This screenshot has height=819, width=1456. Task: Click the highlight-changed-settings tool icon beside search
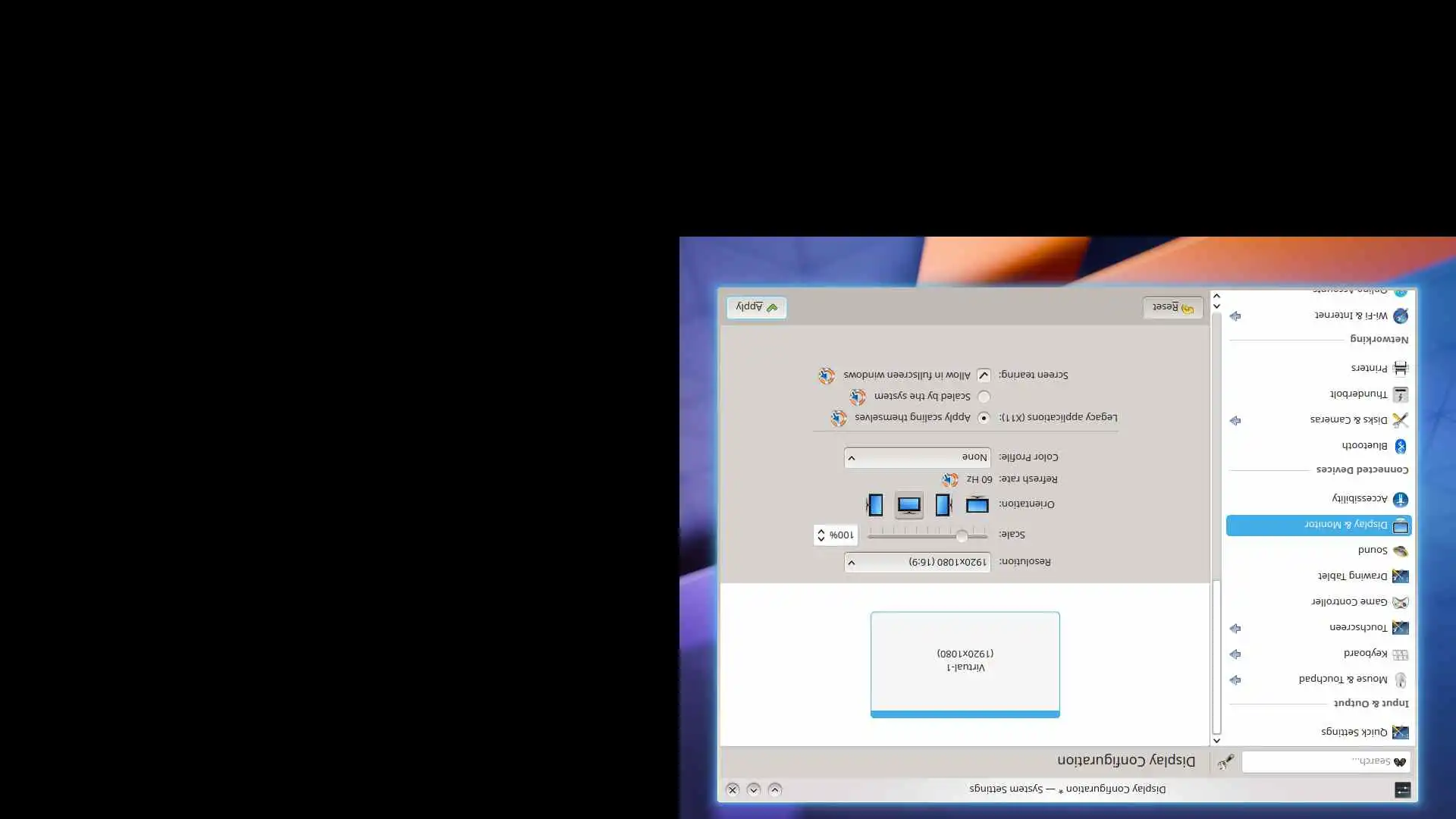[1225, 761]
